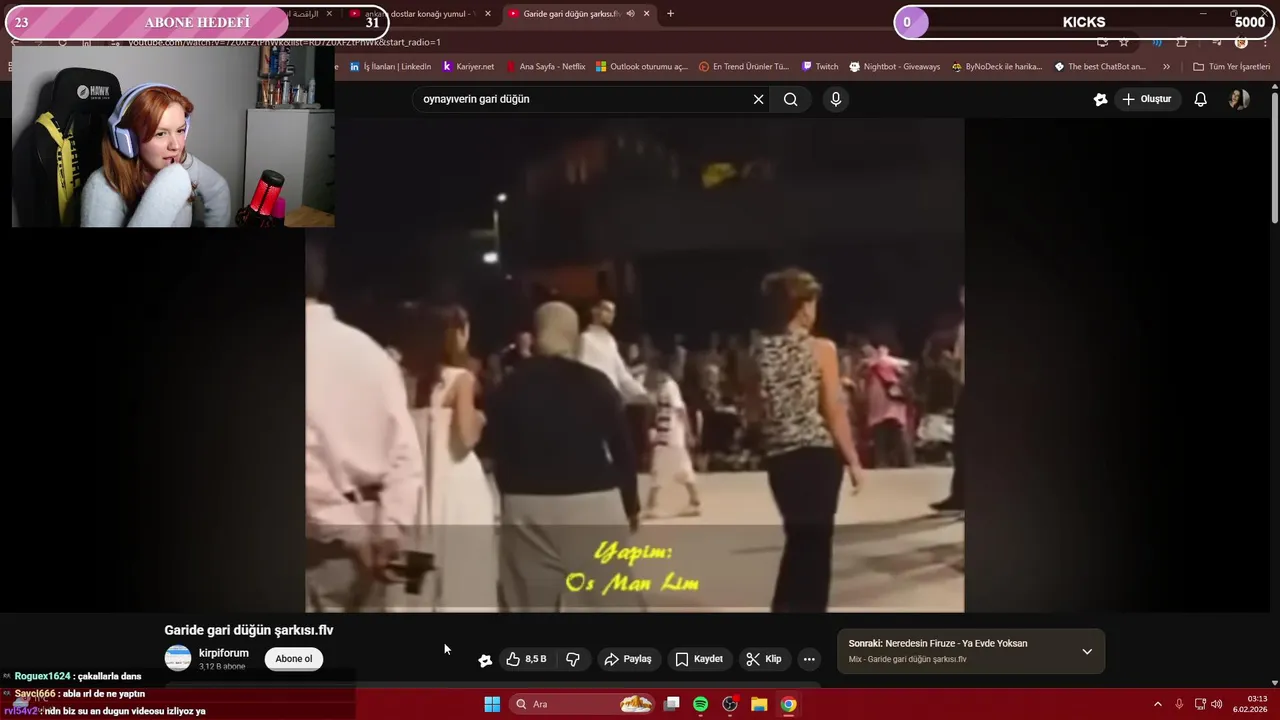Like the video showing 8,5 B
1280x720 pixels.
coord(526,659)
